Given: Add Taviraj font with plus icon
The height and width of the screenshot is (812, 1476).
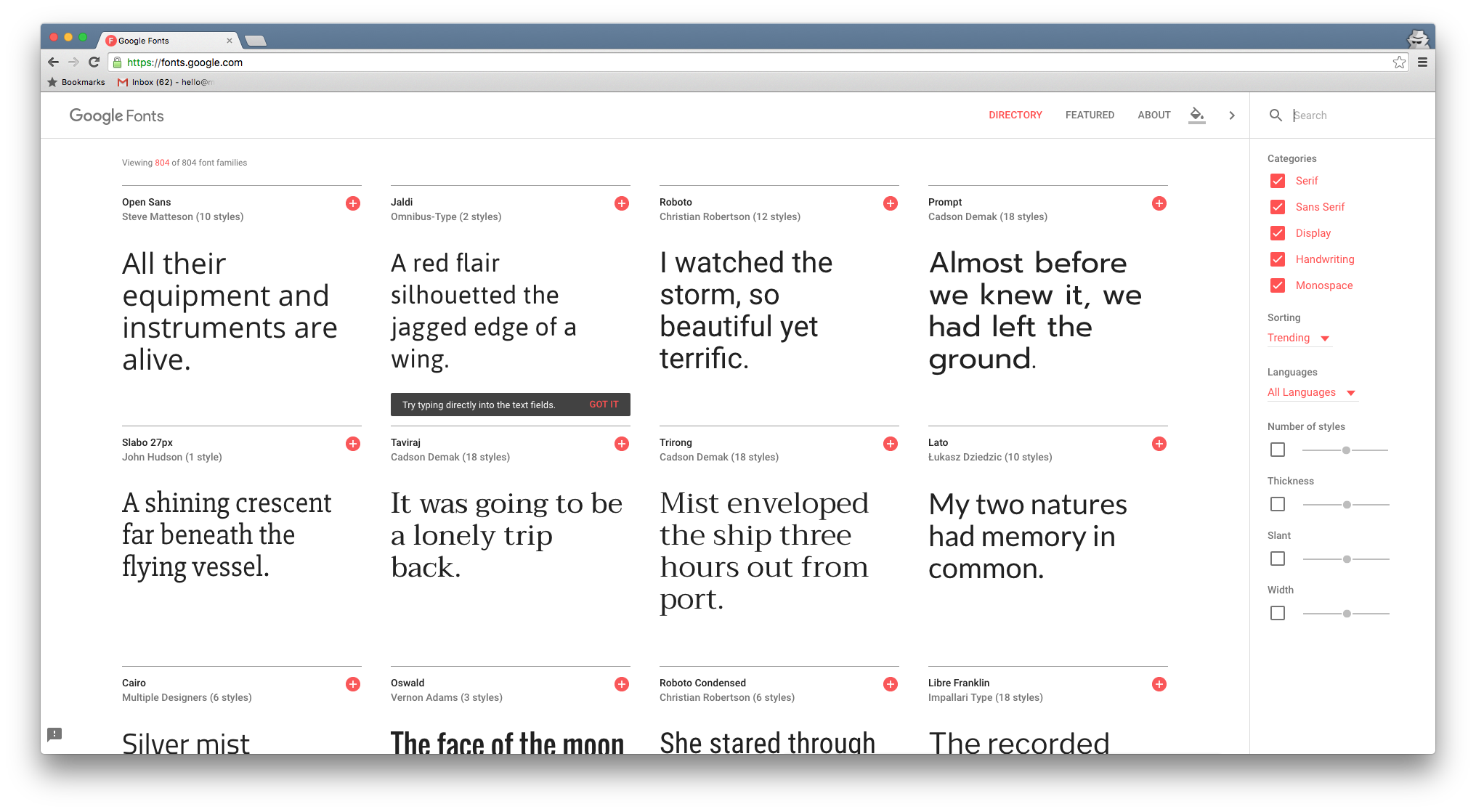Looking at the screenshot, I should (622, 444).
